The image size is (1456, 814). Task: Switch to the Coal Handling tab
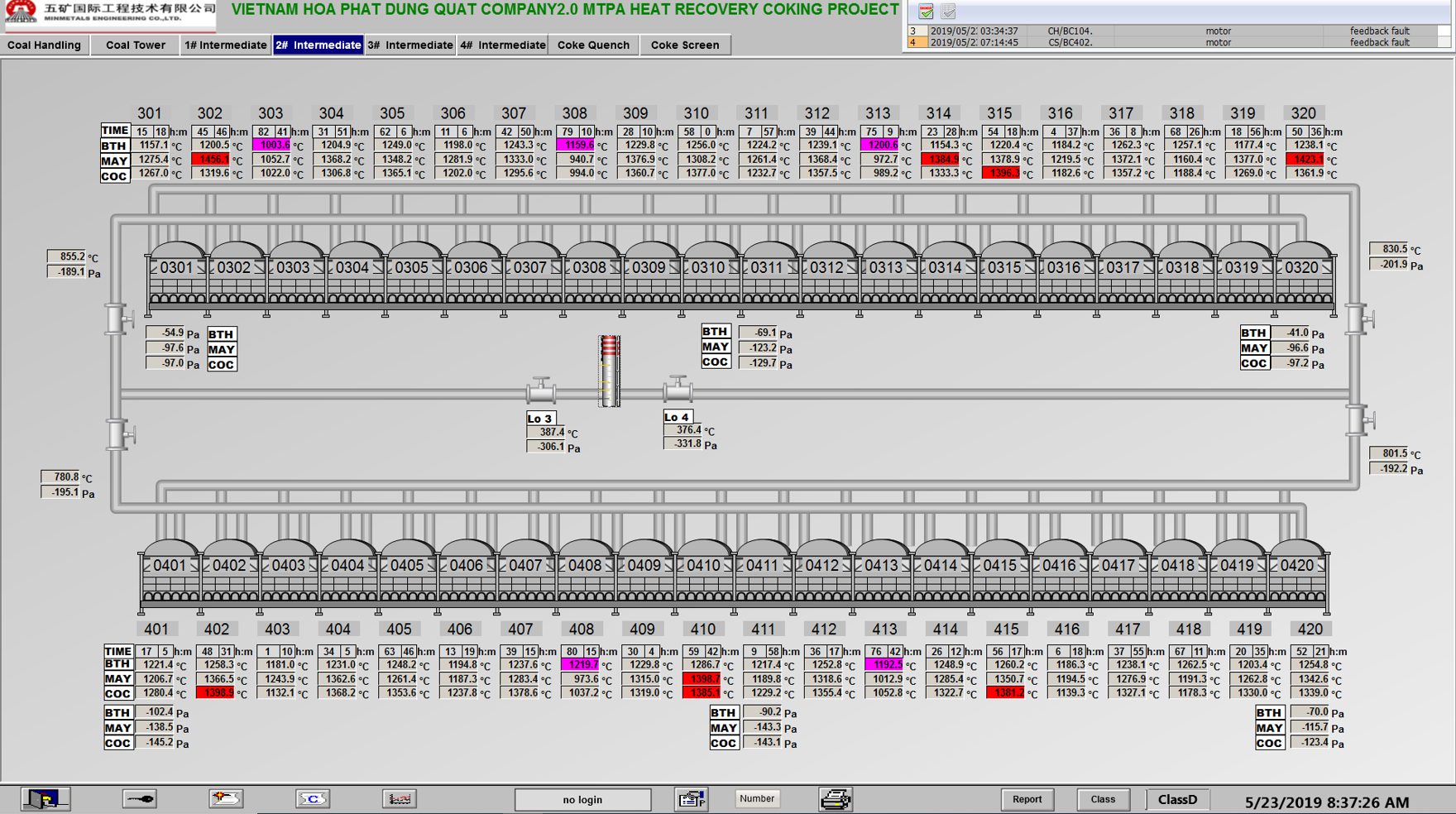click(x=45, y=45)
